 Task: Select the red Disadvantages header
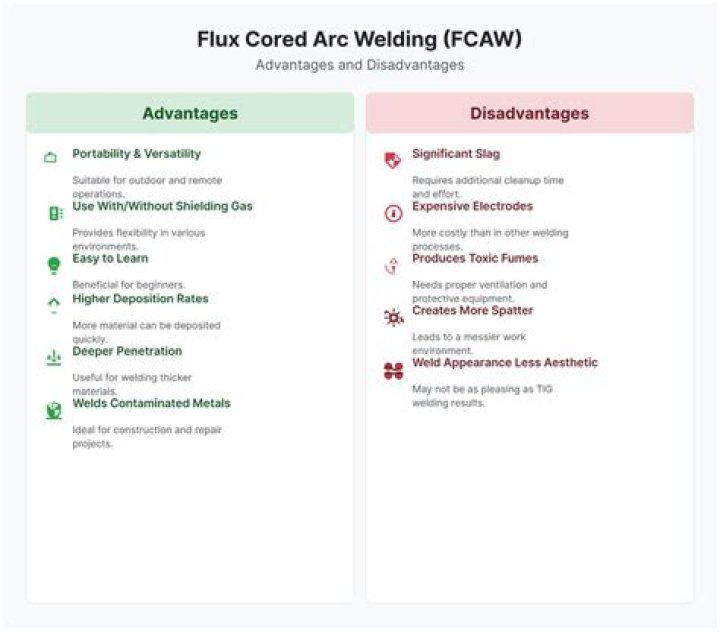pos(529,113)
